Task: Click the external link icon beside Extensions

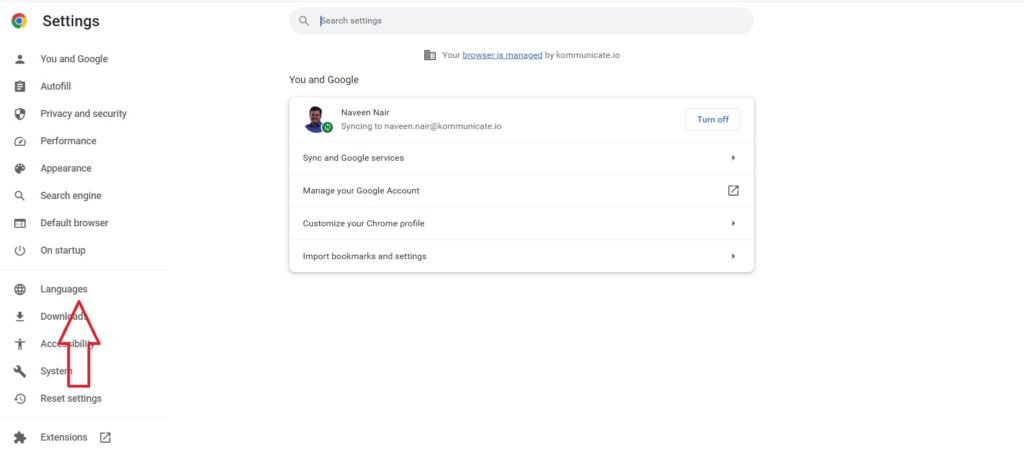Action: pyautogui.click(x=105, y=437)
